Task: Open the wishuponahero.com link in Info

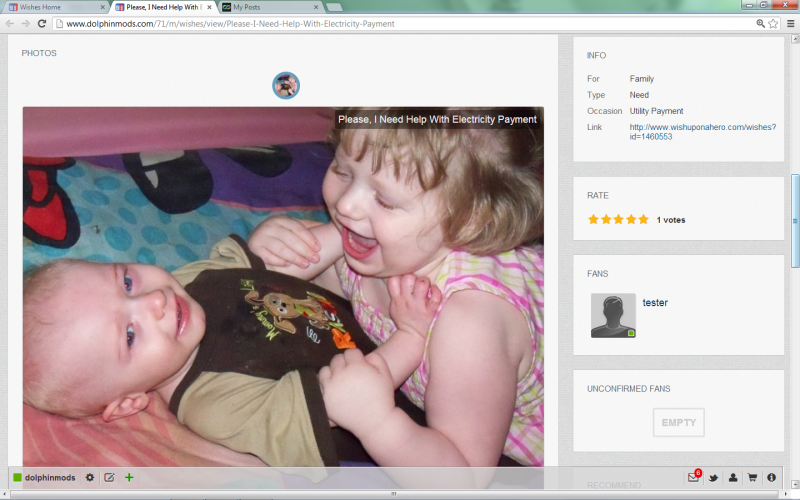Action: click(703, 132)
